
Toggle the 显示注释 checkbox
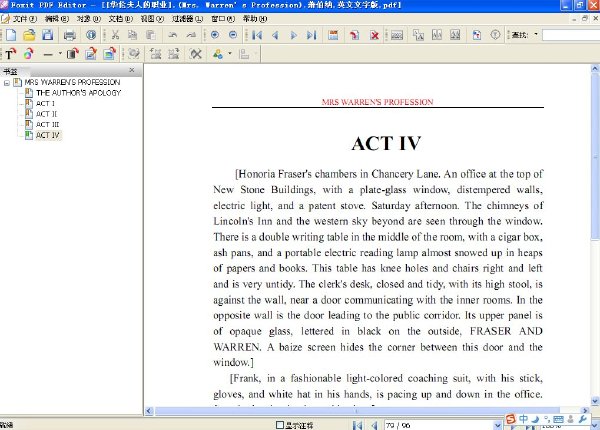tap(280, 425)
